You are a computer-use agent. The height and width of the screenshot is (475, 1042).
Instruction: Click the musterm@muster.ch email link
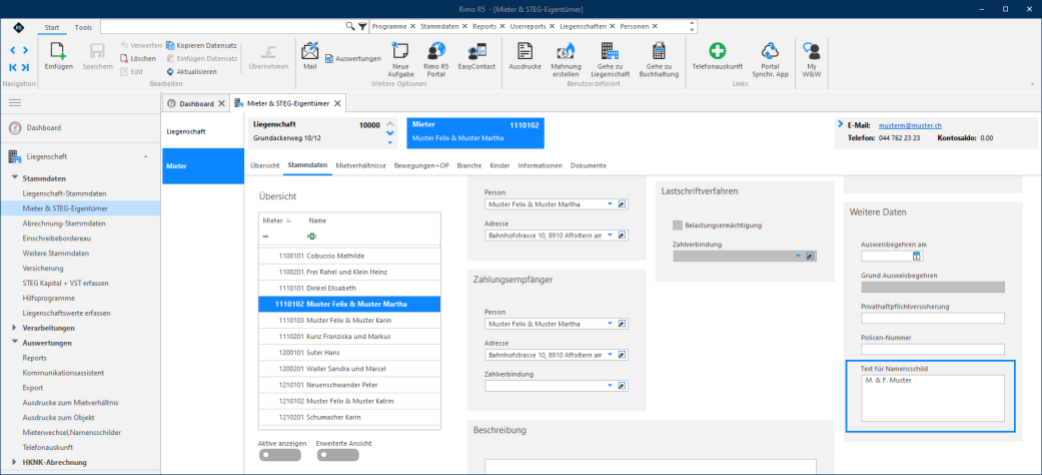tap(910, 126)
